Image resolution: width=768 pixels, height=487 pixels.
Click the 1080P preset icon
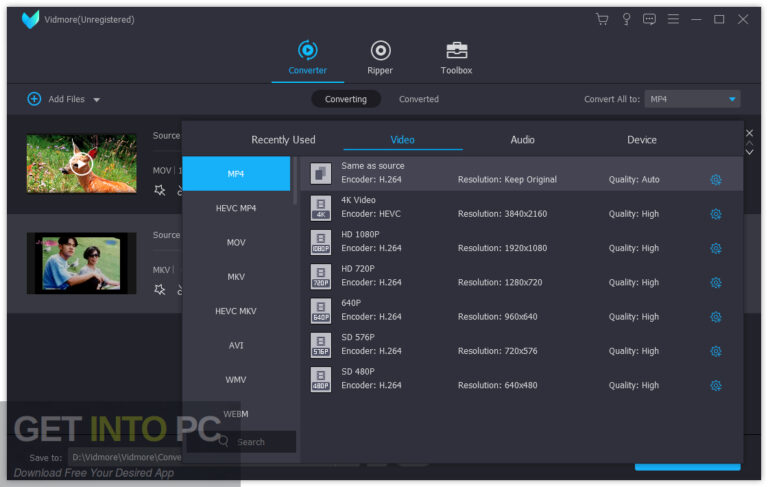pos(321,242)
